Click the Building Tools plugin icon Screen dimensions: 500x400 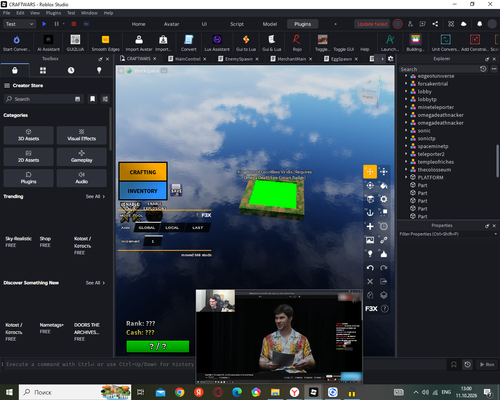pos(415,43)
